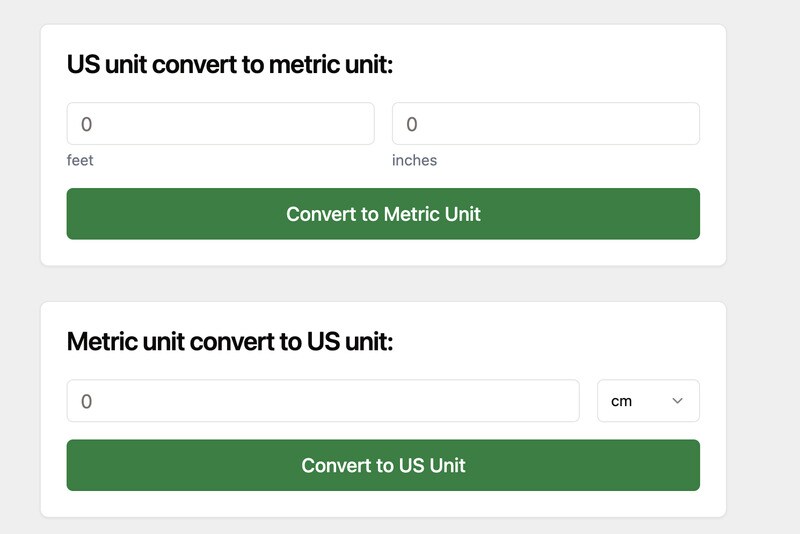Click the chevron arrow beside cm
Screen dimensions: 800x534
pos(677,401)
